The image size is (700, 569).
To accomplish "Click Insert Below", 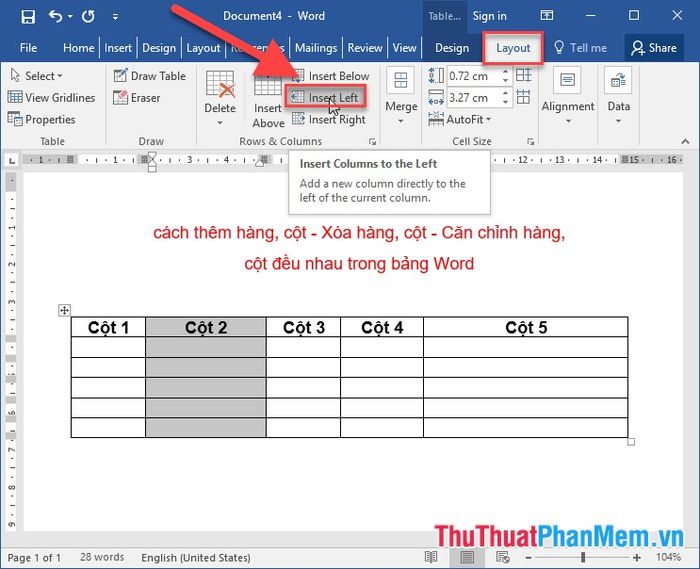I will coord(331,76).
